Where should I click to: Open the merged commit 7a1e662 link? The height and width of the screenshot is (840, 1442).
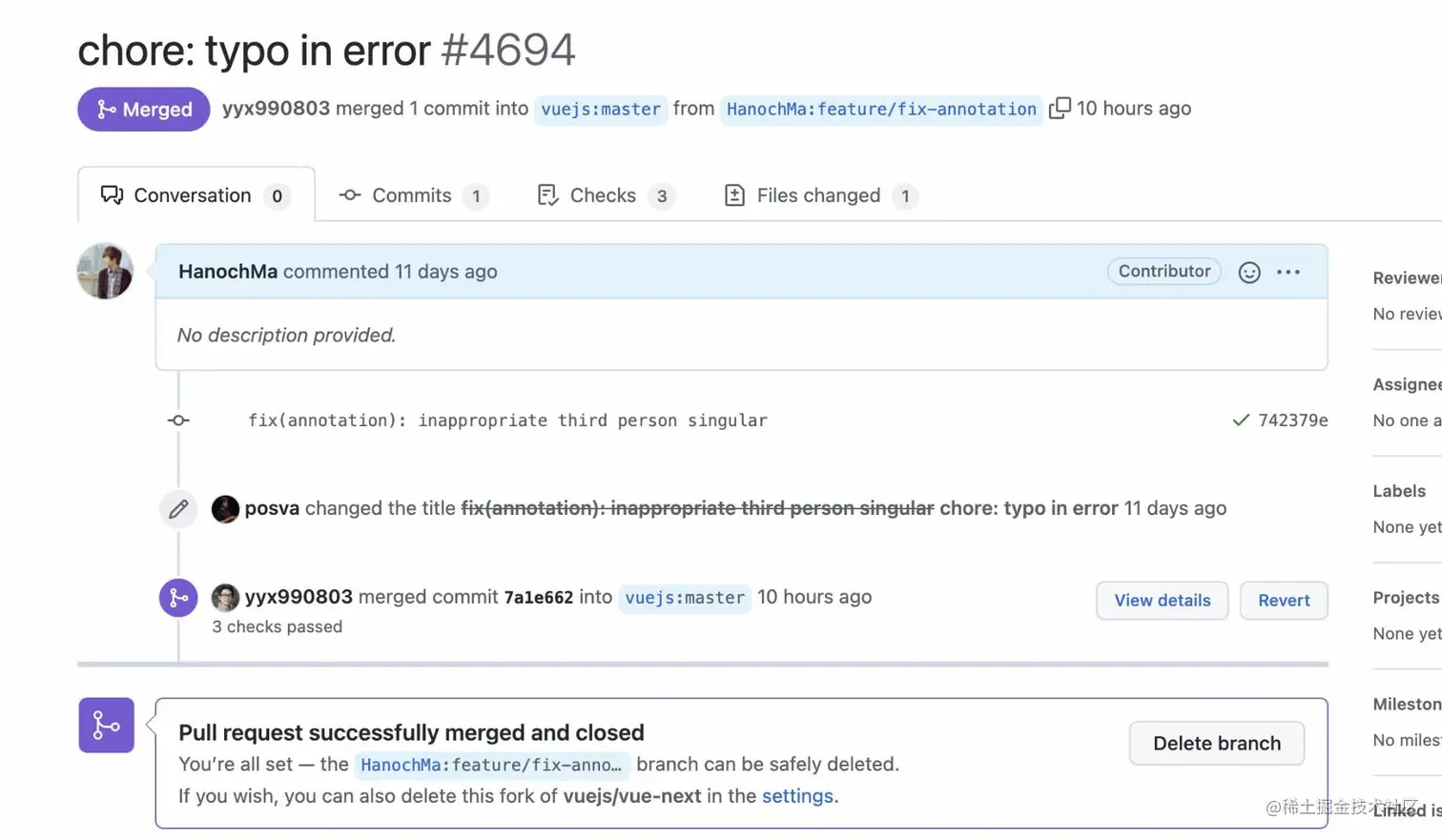point(539,598)
